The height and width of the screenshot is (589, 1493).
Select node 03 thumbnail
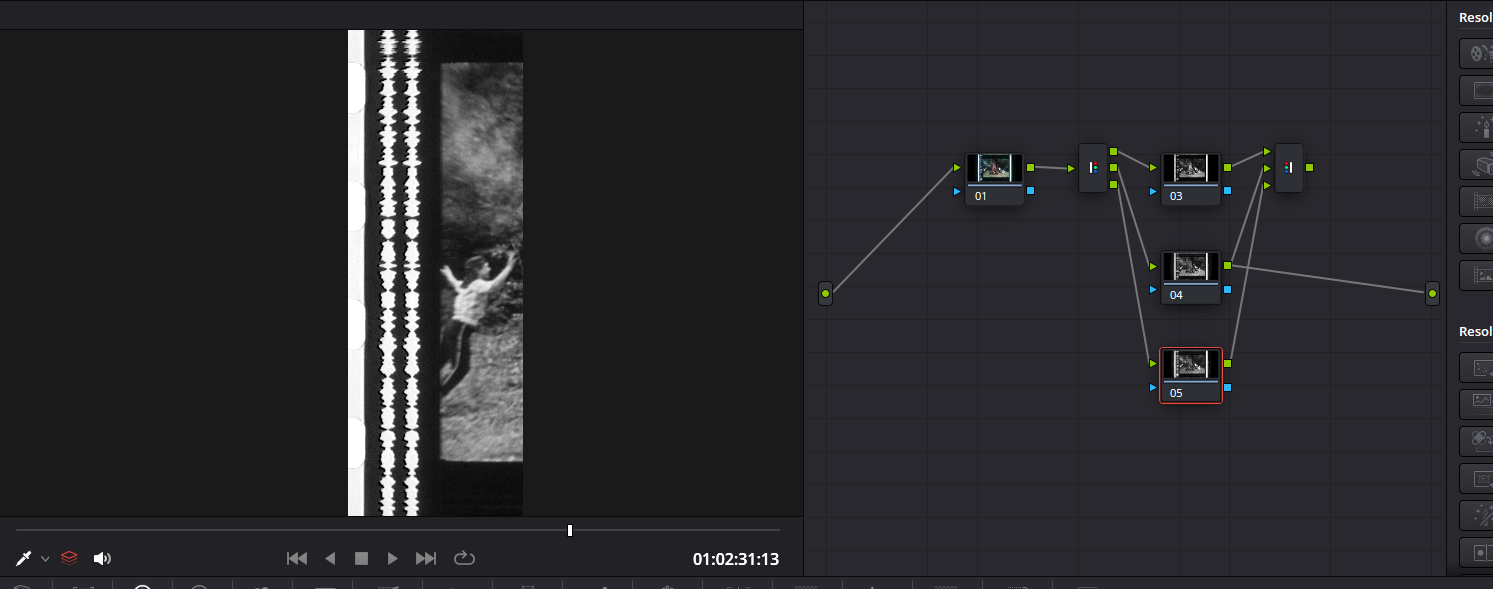pyautogui.click(x=1190, y=167)
